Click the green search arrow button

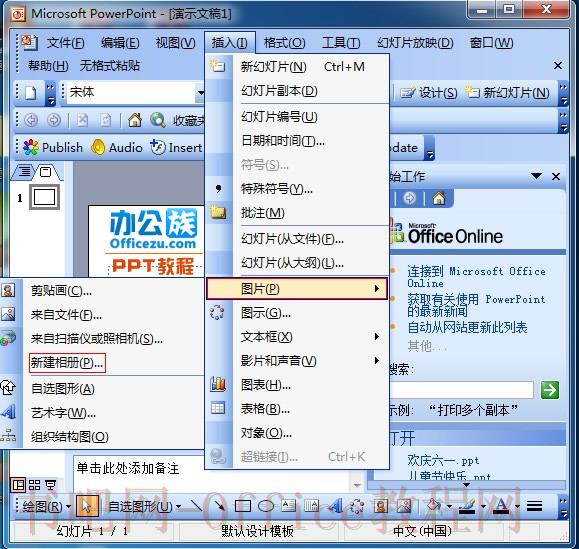pyautogui.click(x=550, y=390)
